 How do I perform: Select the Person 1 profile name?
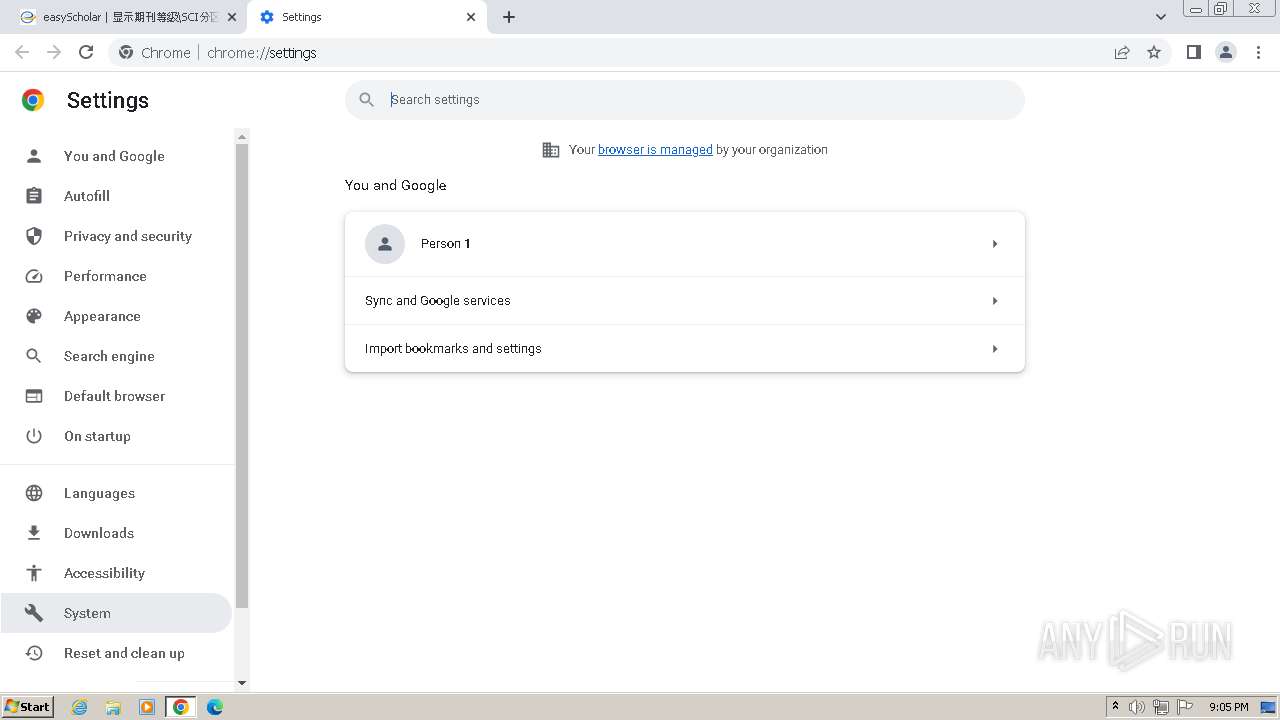coord(446,244)
